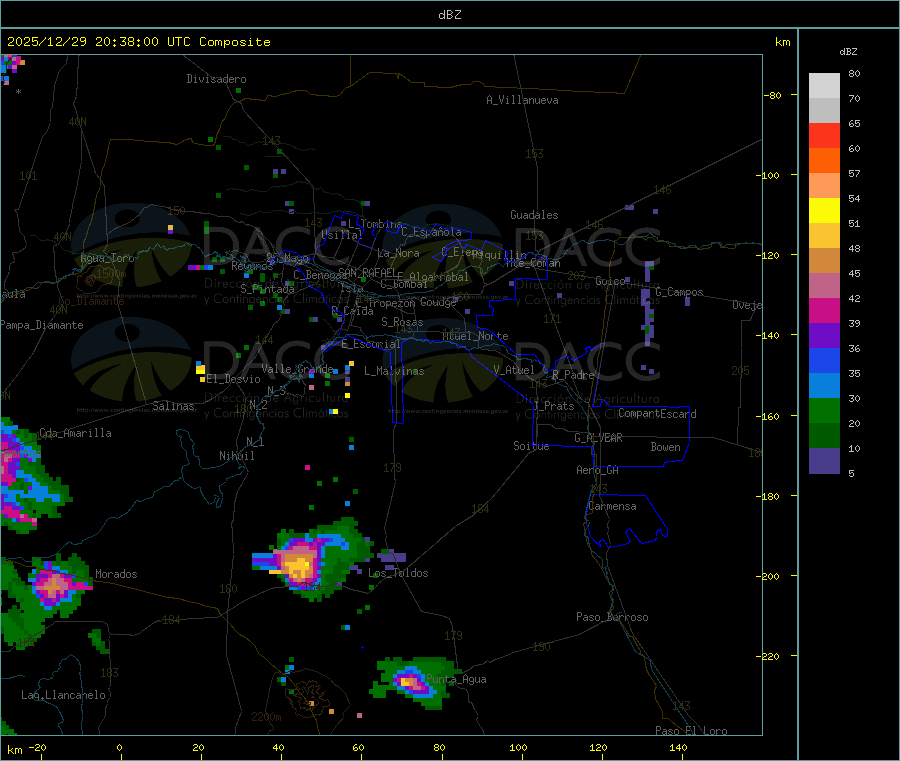Click the -20 km horizontal axis tick

click(38, 747)
